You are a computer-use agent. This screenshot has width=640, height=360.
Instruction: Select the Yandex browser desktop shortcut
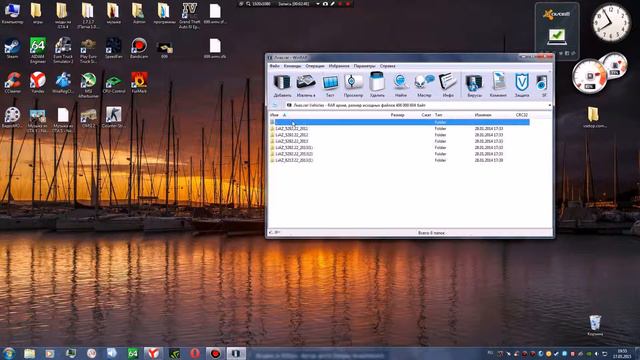[x=38, y=83]
